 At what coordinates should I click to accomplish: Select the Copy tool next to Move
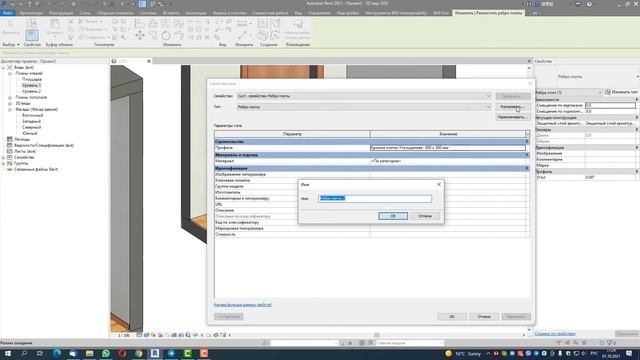[153, 36]
